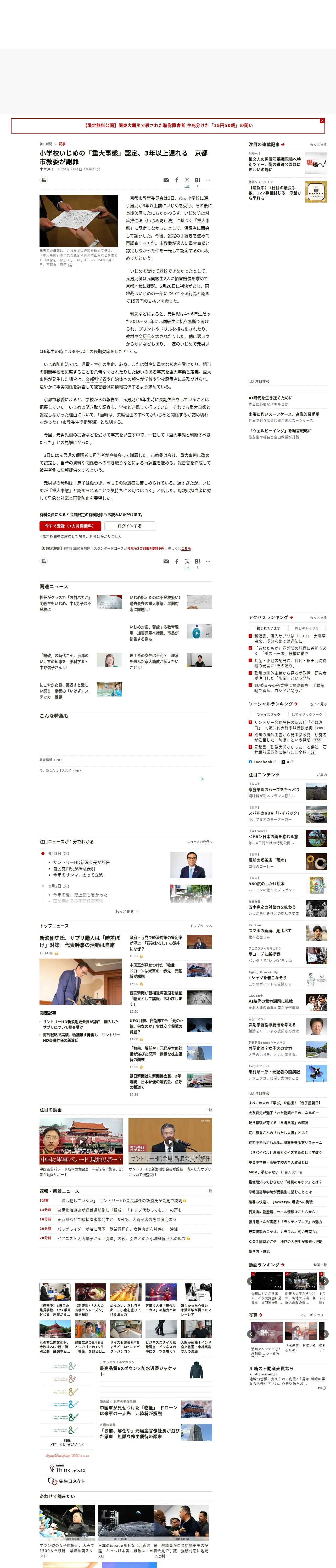
Task: Share on Facebook using bottom 'f' icon
Action: coord(177,561)
